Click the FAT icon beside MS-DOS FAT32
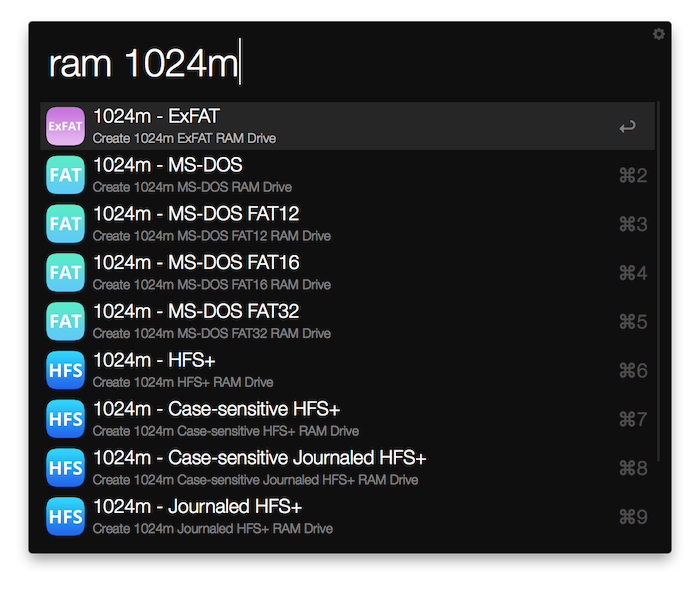This screenshot has height=589, width=700. pos(65,321)
